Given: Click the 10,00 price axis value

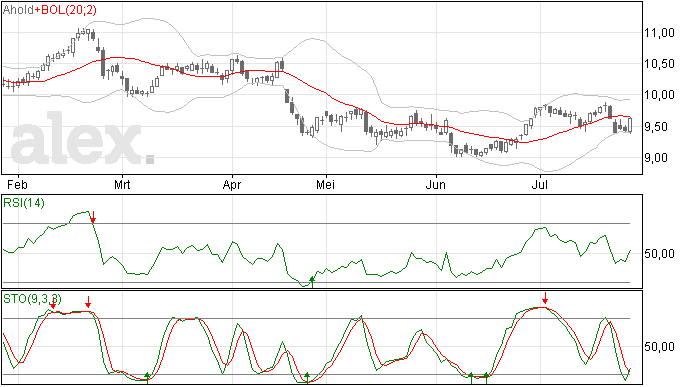Looking at the screenshot, I should [x=659, y=95].
